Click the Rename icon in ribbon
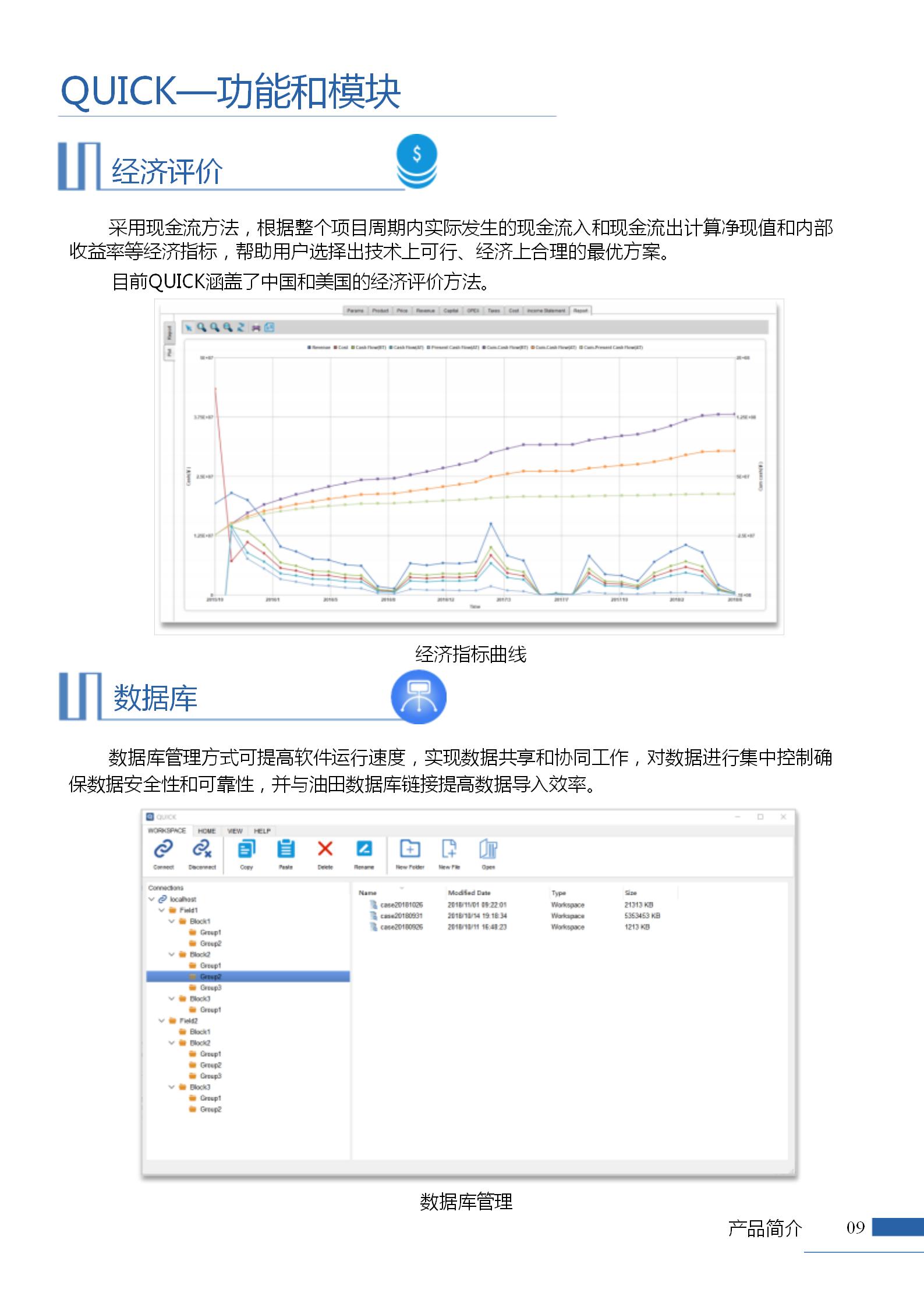The height and width of the screenshot is (1307, 924). click(x=364, y=849)
